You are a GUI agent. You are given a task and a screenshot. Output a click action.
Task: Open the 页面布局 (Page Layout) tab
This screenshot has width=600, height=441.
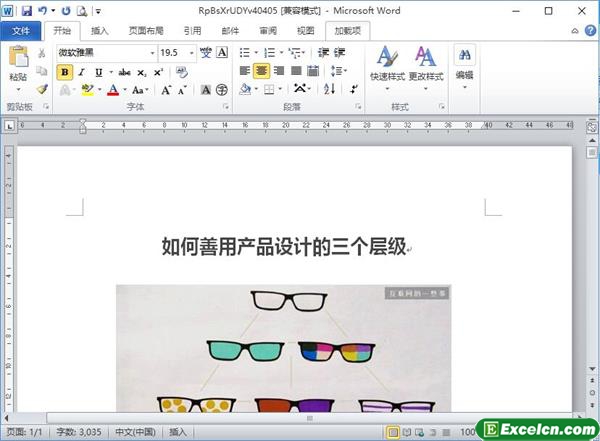click(x=147, y=30)
